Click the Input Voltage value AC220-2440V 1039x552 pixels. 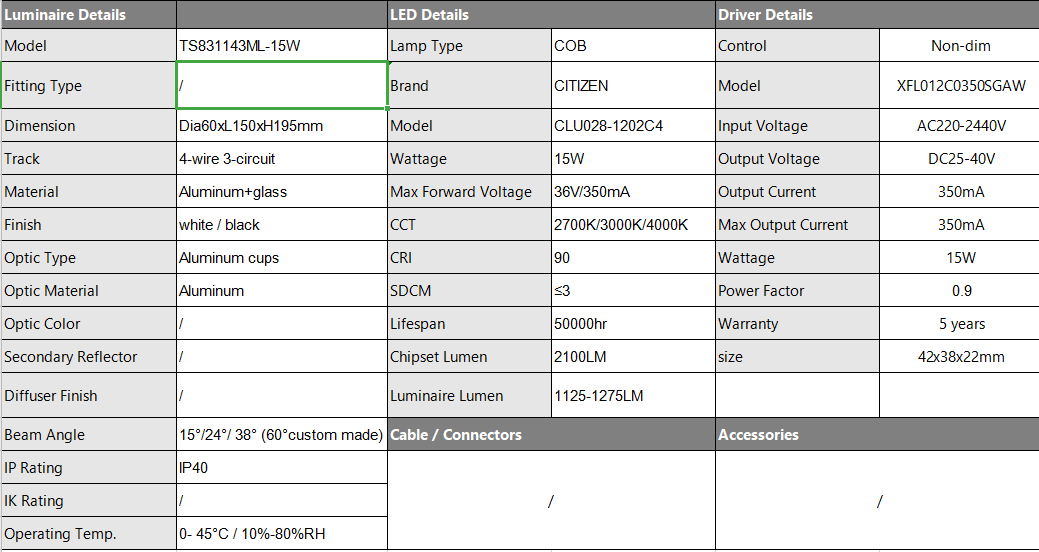(959, 125)
